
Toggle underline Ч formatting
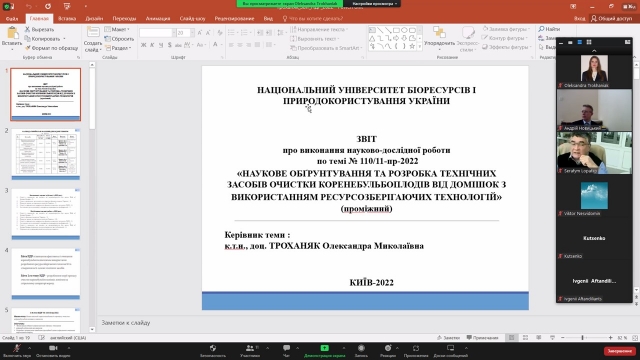[x=161, y=45]
